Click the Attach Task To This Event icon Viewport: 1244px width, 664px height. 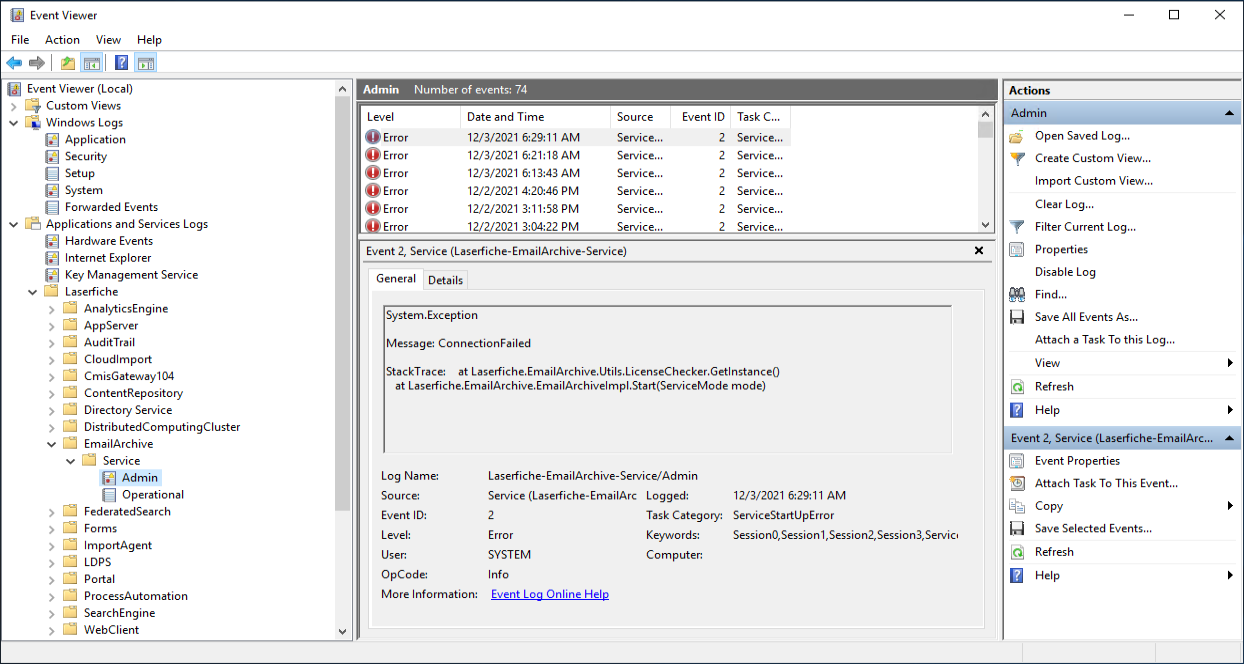coord(1017,483)
